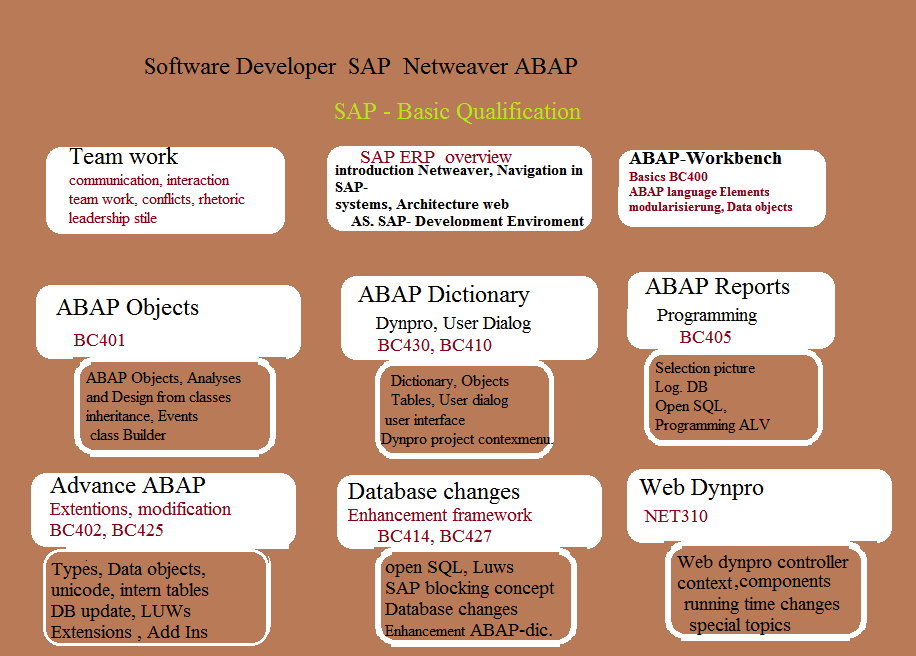Click the 'special topics' line

pyautogui.click(x=740, y=625)
